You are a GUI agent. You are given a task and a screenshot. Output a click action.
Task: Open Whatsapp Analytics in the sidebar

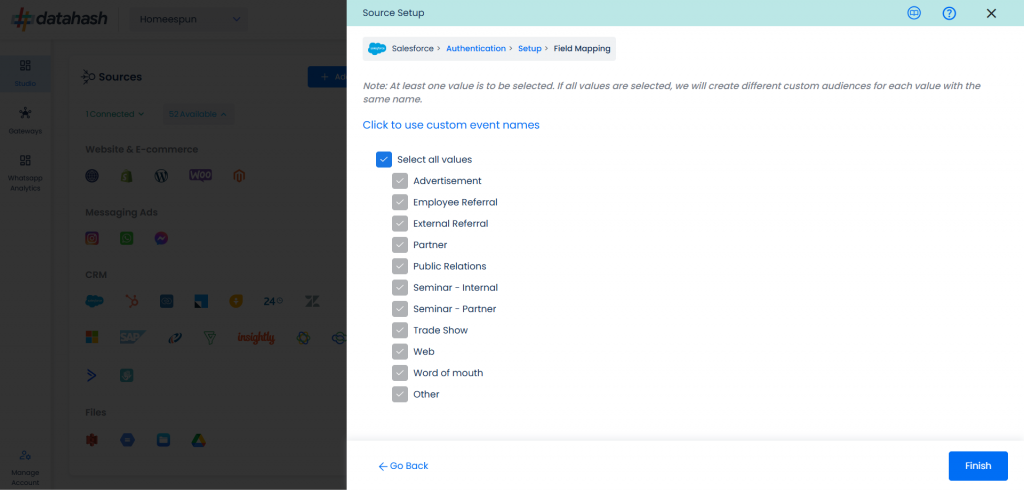click(x=25, y=173)
